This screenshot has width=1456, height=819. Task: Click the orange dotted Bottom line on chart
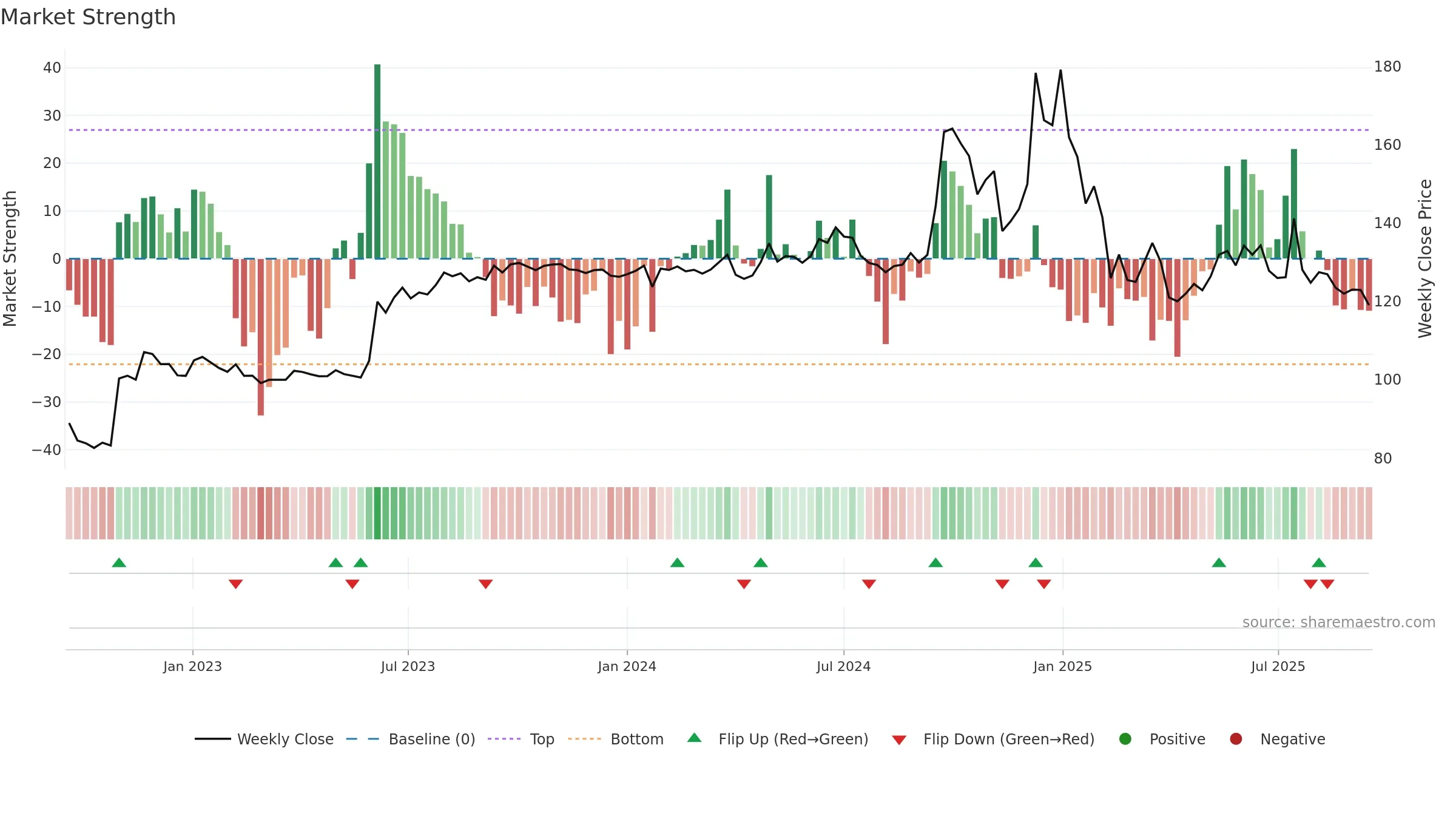coord(719,364)
